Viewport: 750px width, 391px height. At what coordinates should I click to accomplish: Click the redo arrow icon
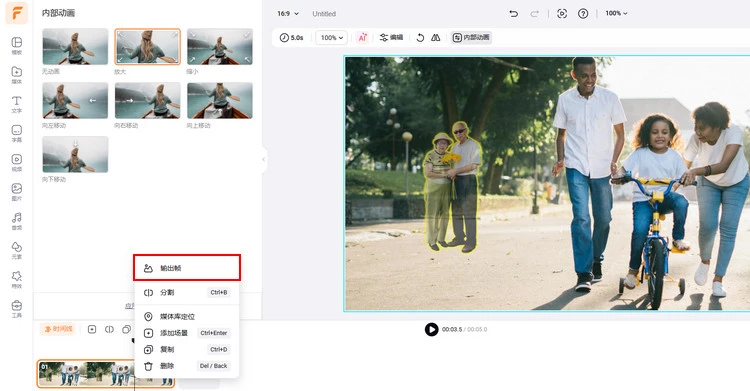(534, 13)
